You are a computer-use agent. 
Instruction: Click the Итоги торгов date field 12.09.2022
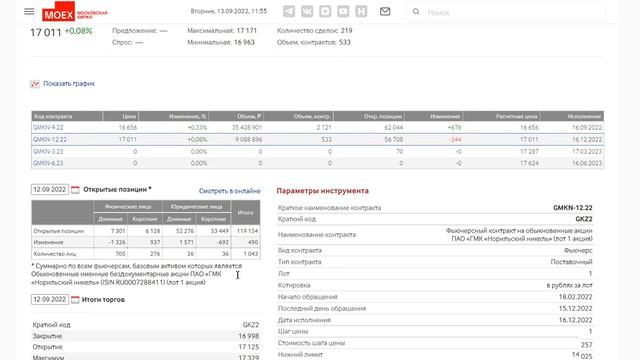coord(50,299)
